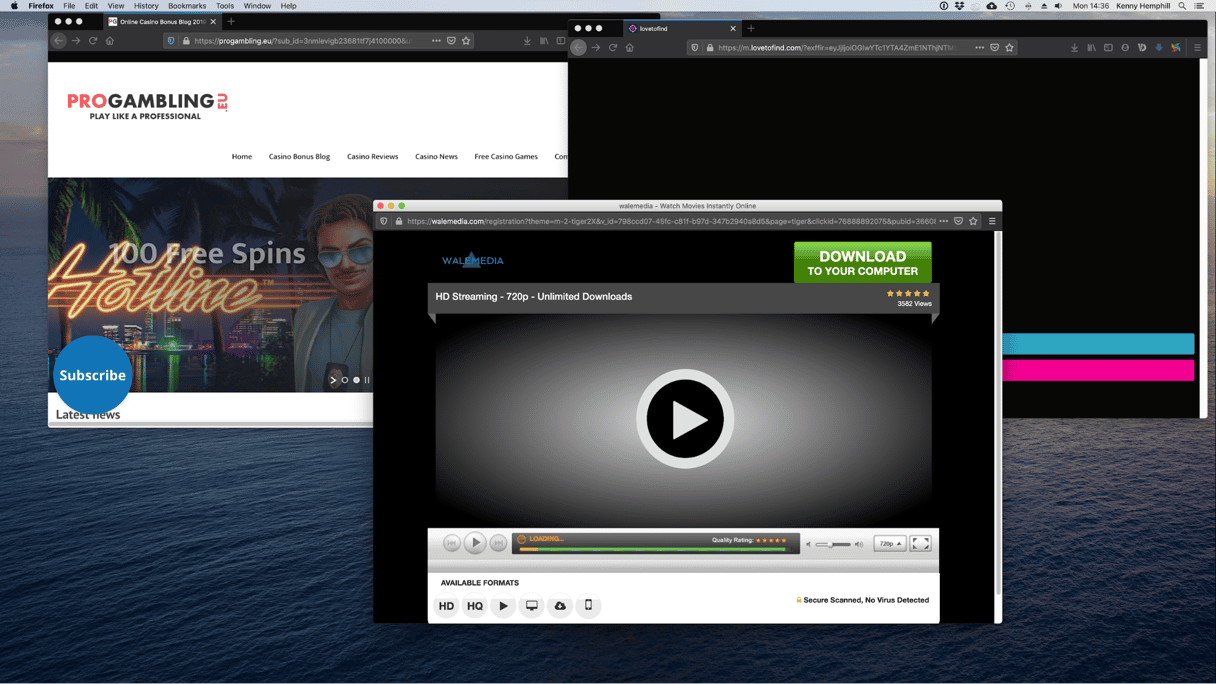Bookmark the Progambling page with star
Screen dimensions: 1216x684
click(466, 41)
